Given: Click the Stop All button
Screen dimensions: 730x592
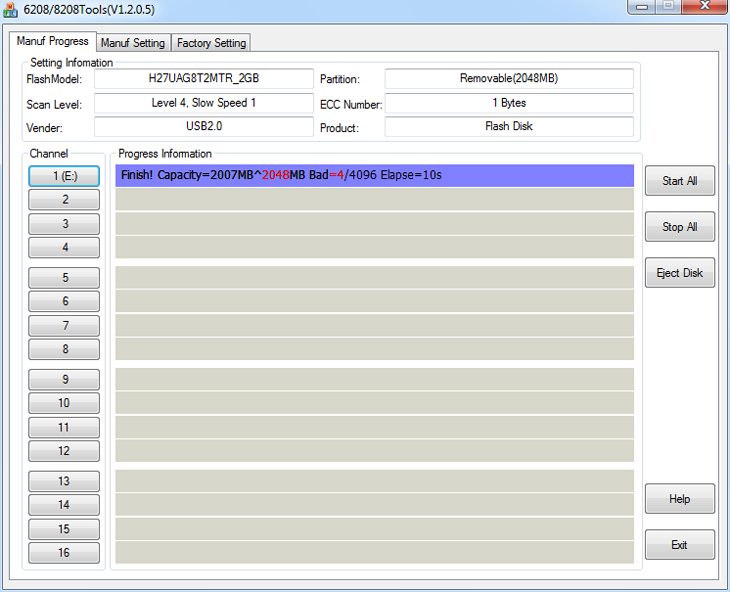Looking at the screenshot, I should click(679, 227).
